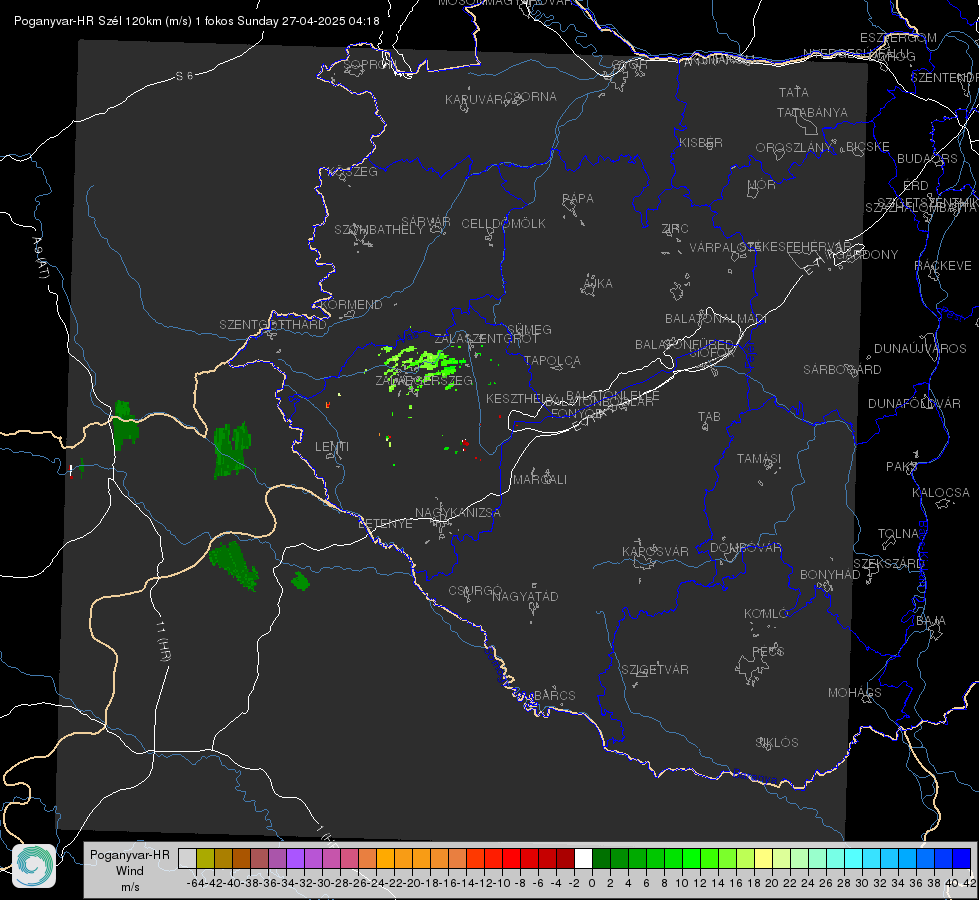Click the CELLDOMOLK city label
The width and height of the screenshot is (979, 900).
(x=503, y=223)
